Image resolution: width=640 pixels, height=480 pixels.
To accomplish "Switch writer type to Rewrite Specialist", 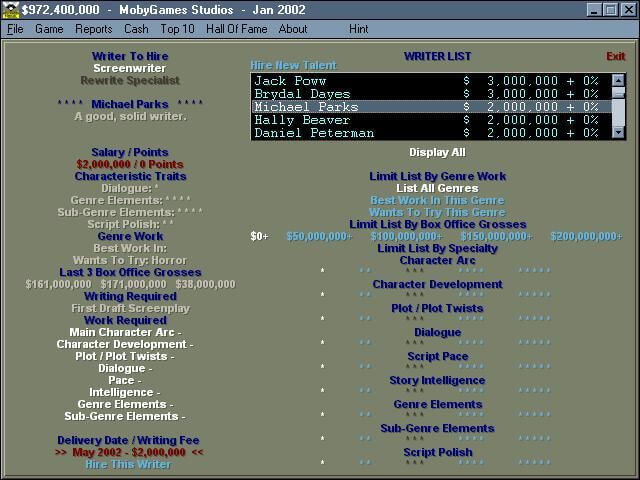I will [x=130, y=81].
